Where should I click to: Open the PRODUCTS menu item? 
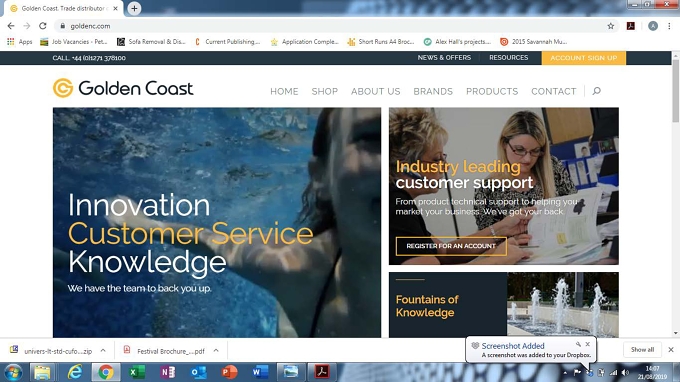(x=492, y=91)
